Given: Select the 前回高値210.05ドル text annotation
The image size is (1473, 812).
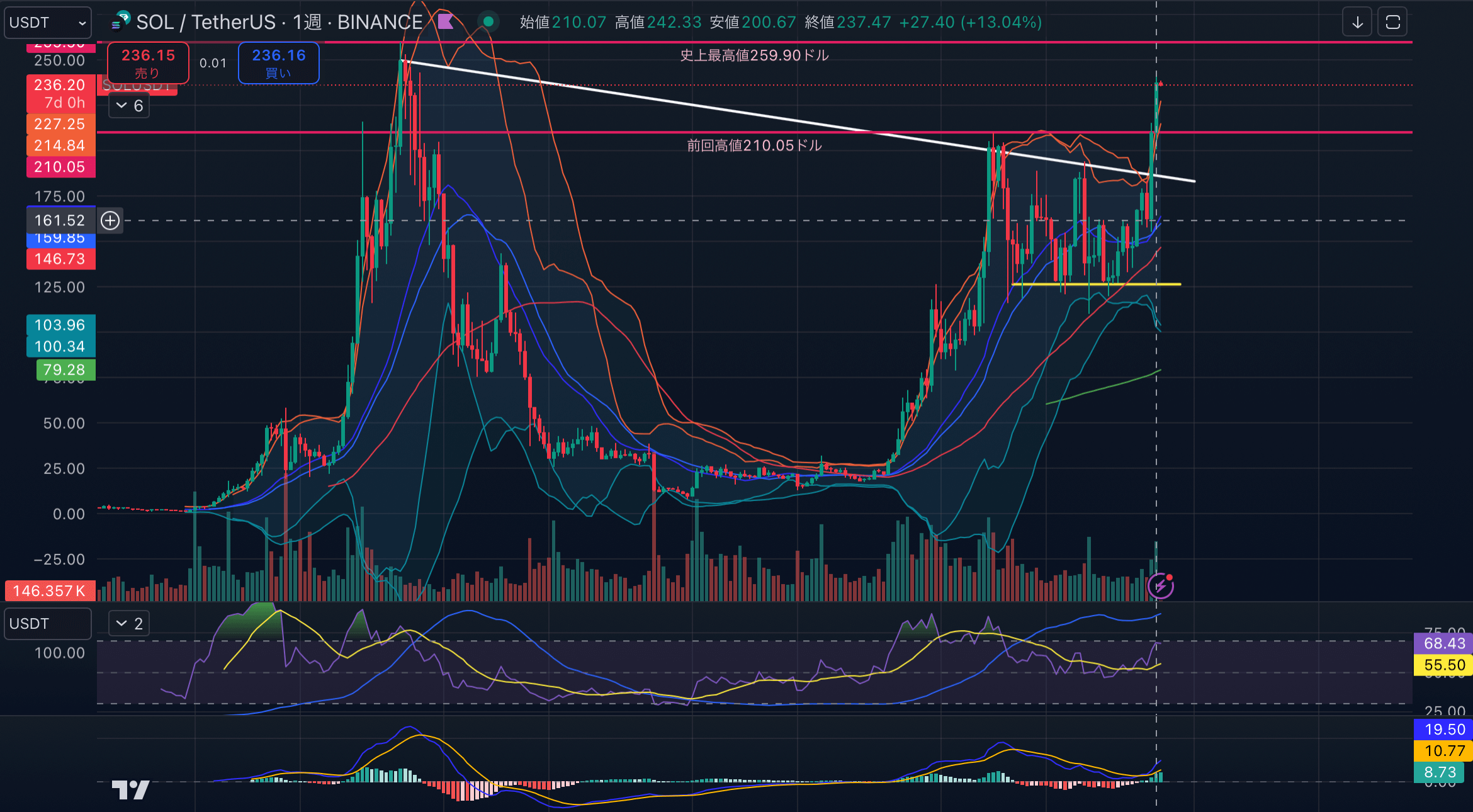Looking at the screenshot, I should pyautogui.click(x=754, y=145).
